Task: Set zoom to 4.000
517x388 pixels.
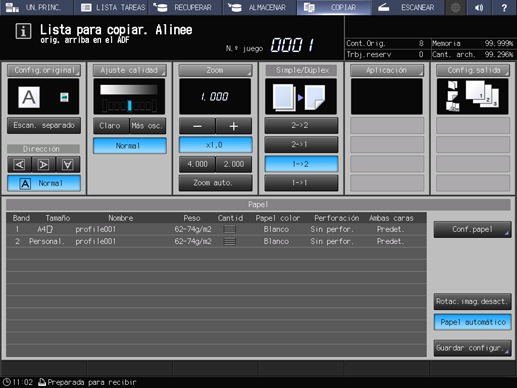Action: [x=197, y=164]
